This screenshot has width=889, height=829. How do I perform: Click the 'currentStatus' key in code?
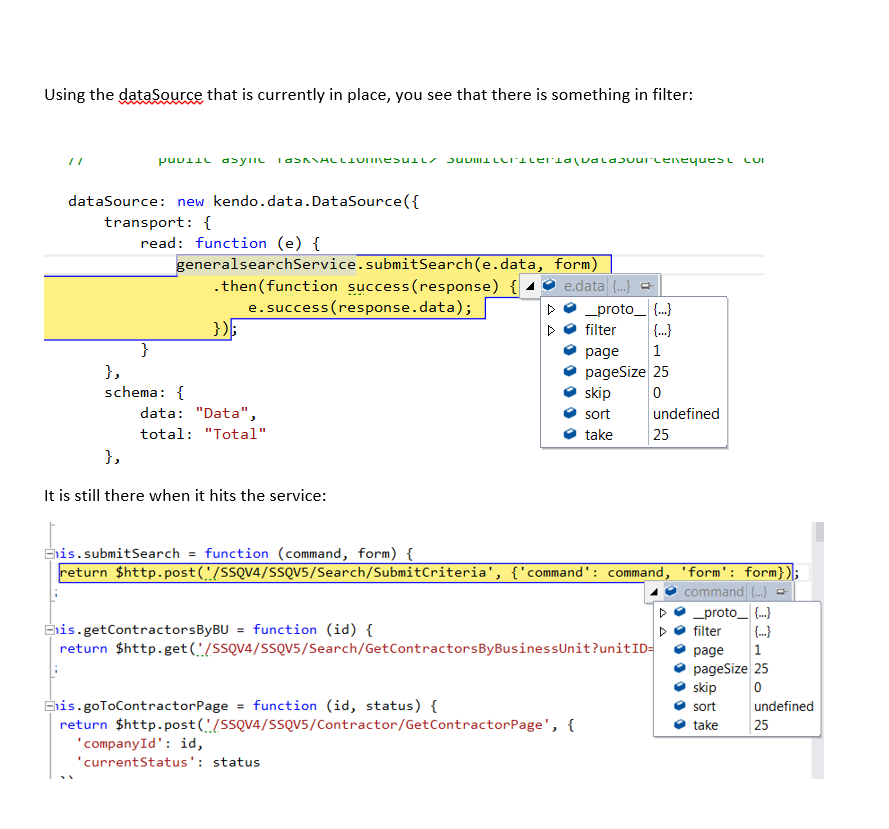point(136,763)
